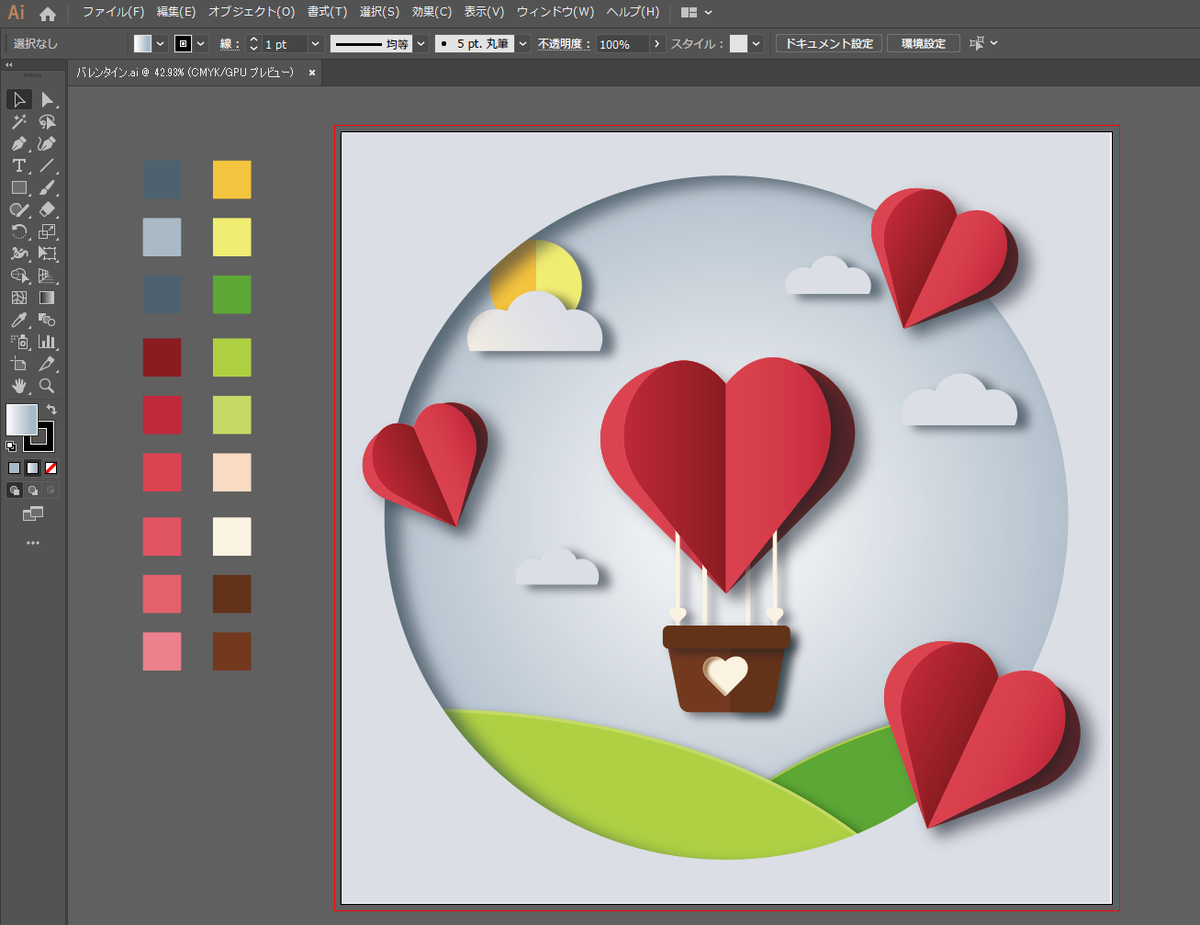Select the Slice tool
The width and height of the screenshot is (1200, 925).
pos(47,363)
